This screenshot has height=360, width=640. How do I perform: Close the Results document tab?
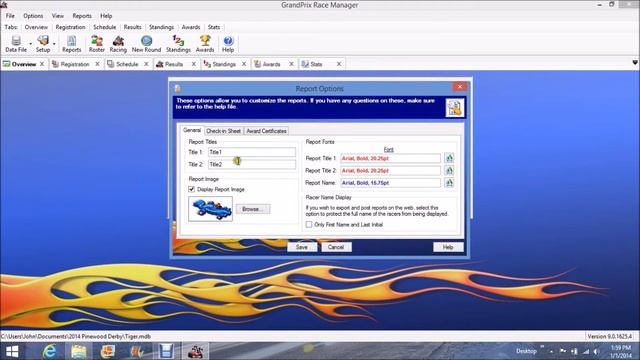[x=194, y=64]
